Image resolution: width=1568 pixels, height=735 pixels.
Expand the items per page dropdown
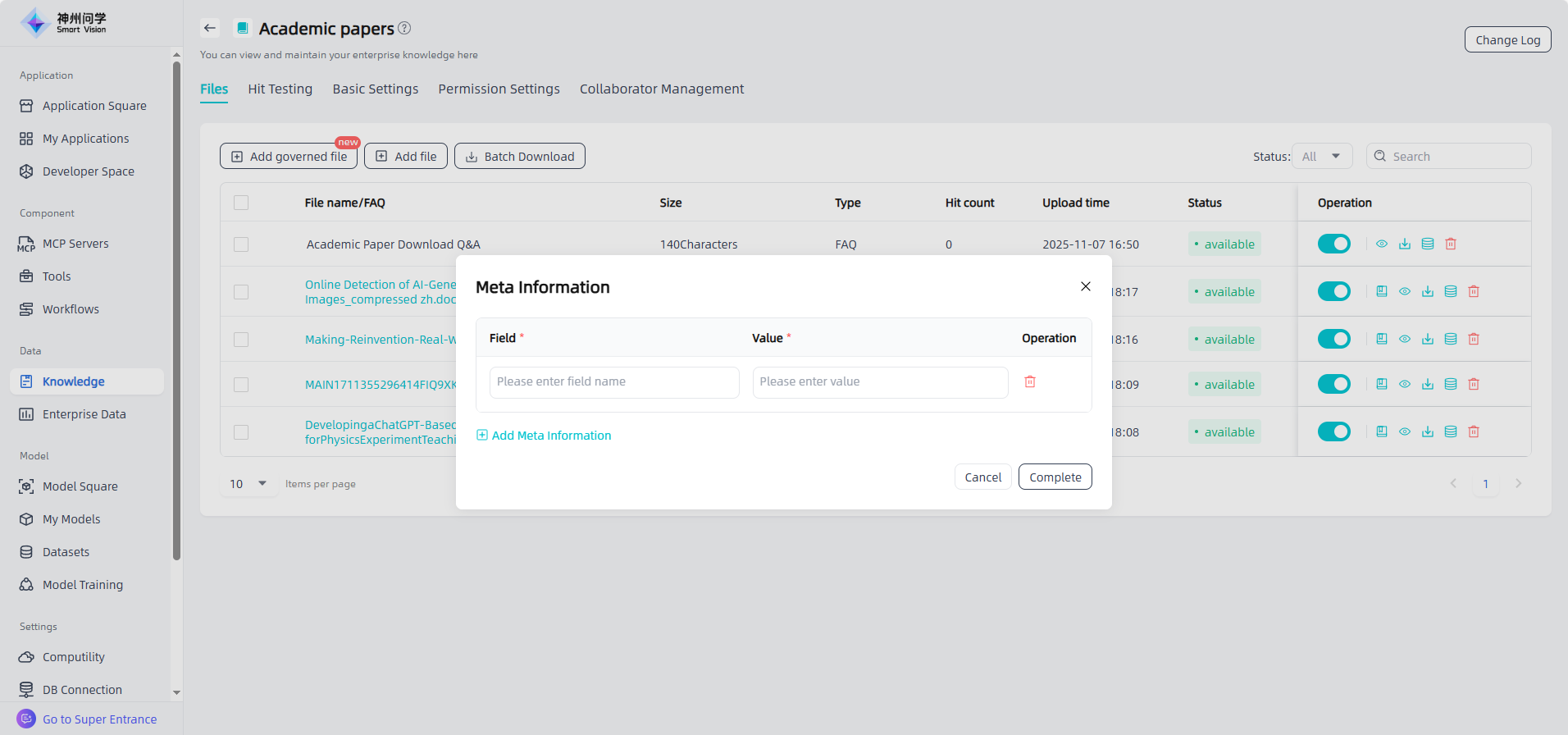(x=248, y=484)
